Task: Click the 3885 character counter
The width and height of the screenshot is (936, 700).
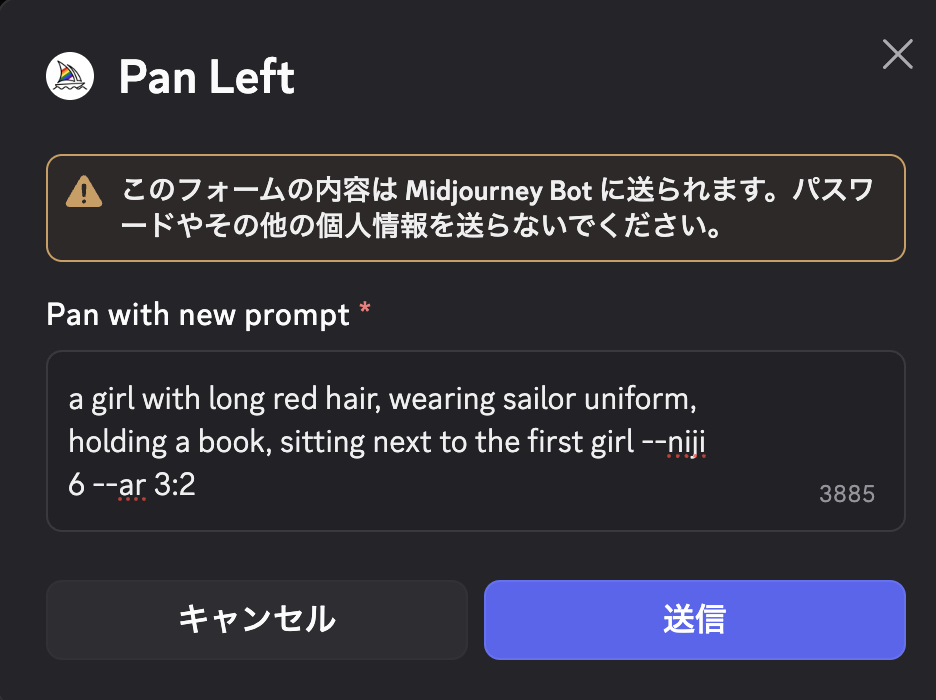Action: [846, 494]
